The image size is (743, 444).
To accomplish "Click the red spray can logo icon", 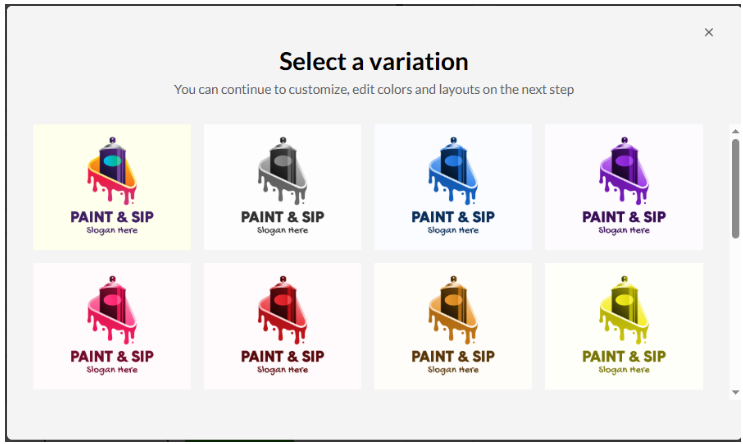I will (x=282, y=310).
